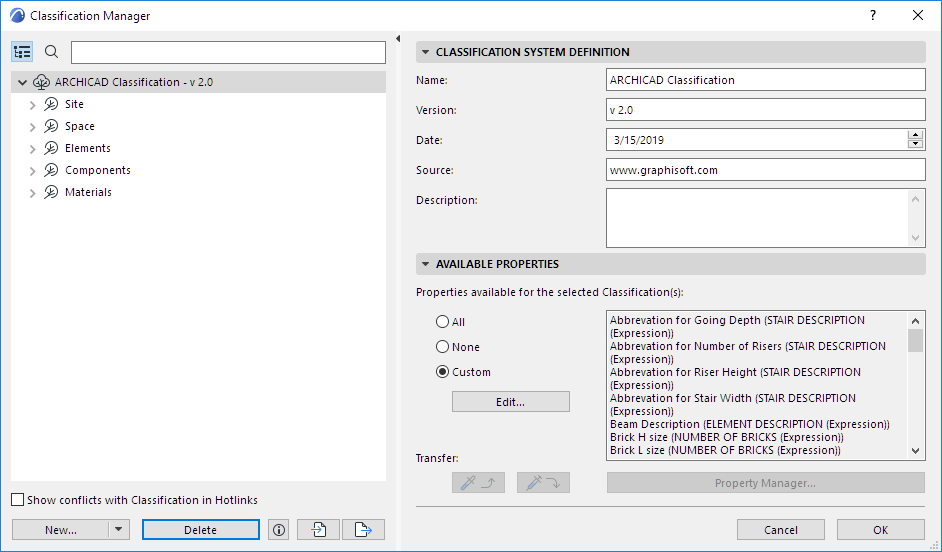
Task: Click the ARCHICAD logo in title bar
Action: [17, 16]
